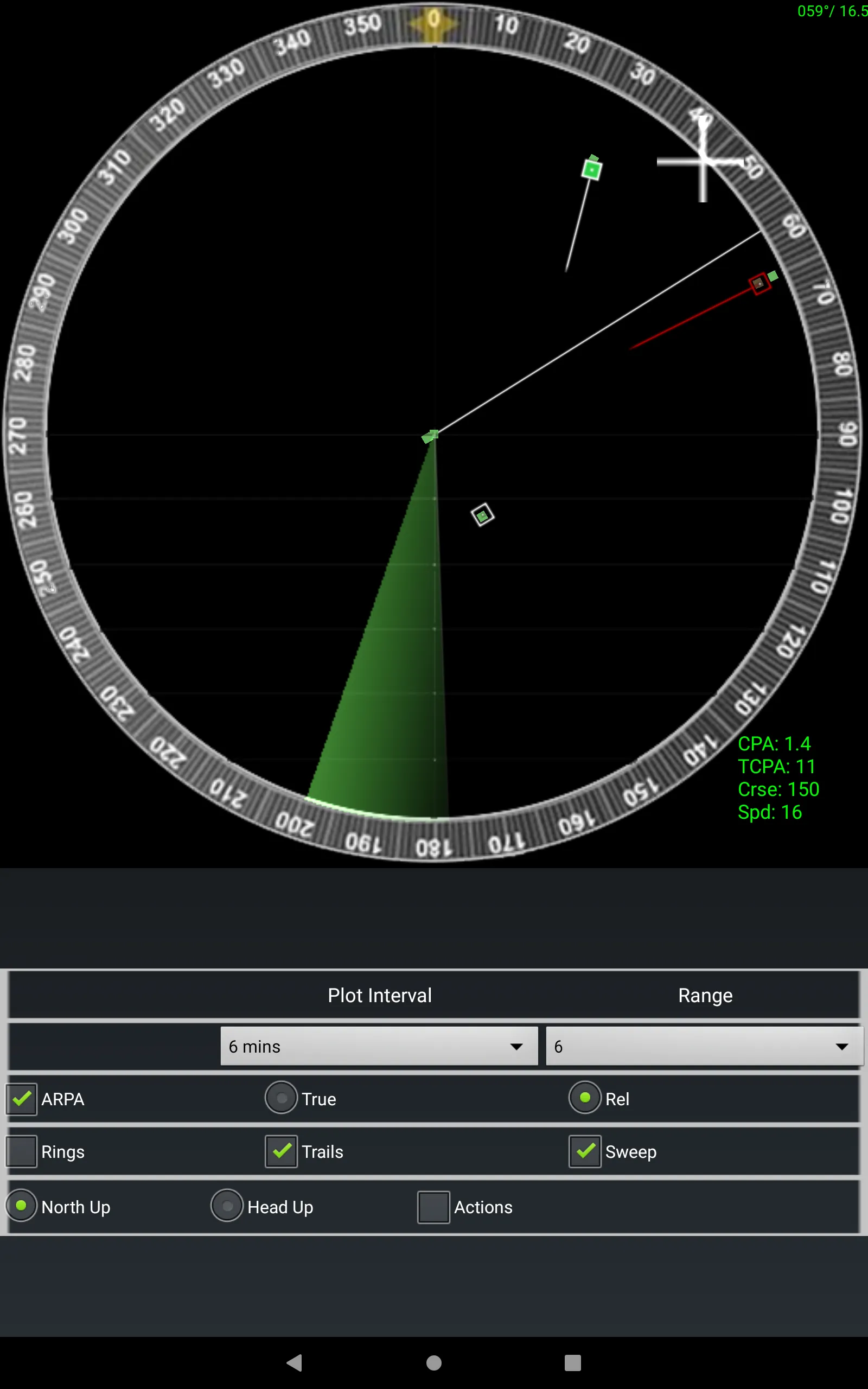Tap the Plot Interval header label
Image resolution: width=868 pixels, height=1389 pixels.
[x=379, y=995]
